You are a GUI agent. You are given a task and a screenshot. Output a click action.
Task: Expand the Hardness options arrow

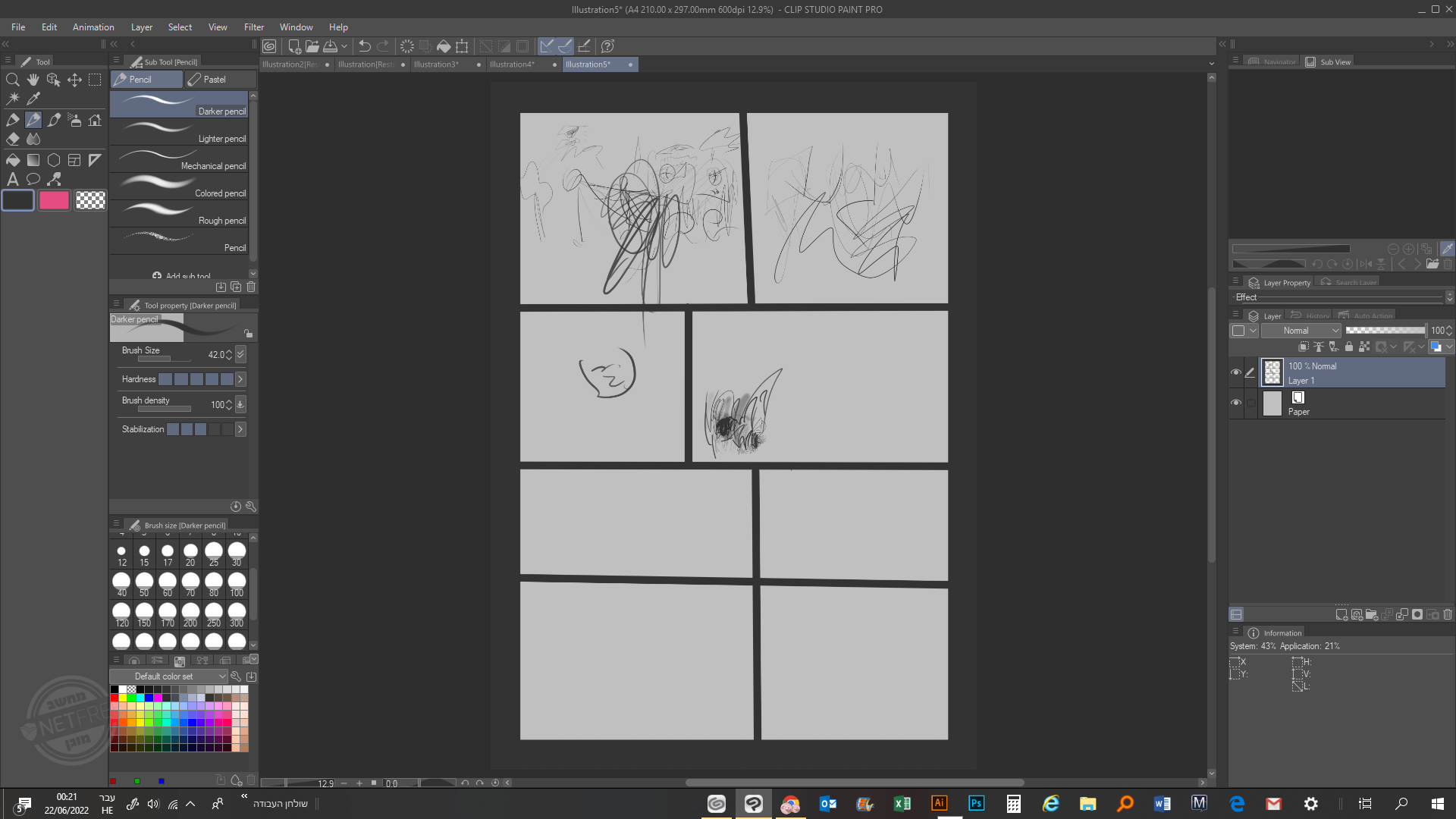pyautogui.click(x=240, y=379)
